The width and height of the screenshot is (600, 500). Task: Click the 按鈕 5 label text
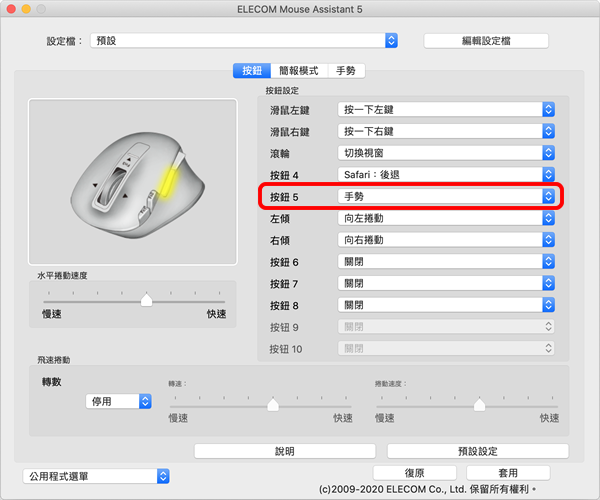coord(284,197)
